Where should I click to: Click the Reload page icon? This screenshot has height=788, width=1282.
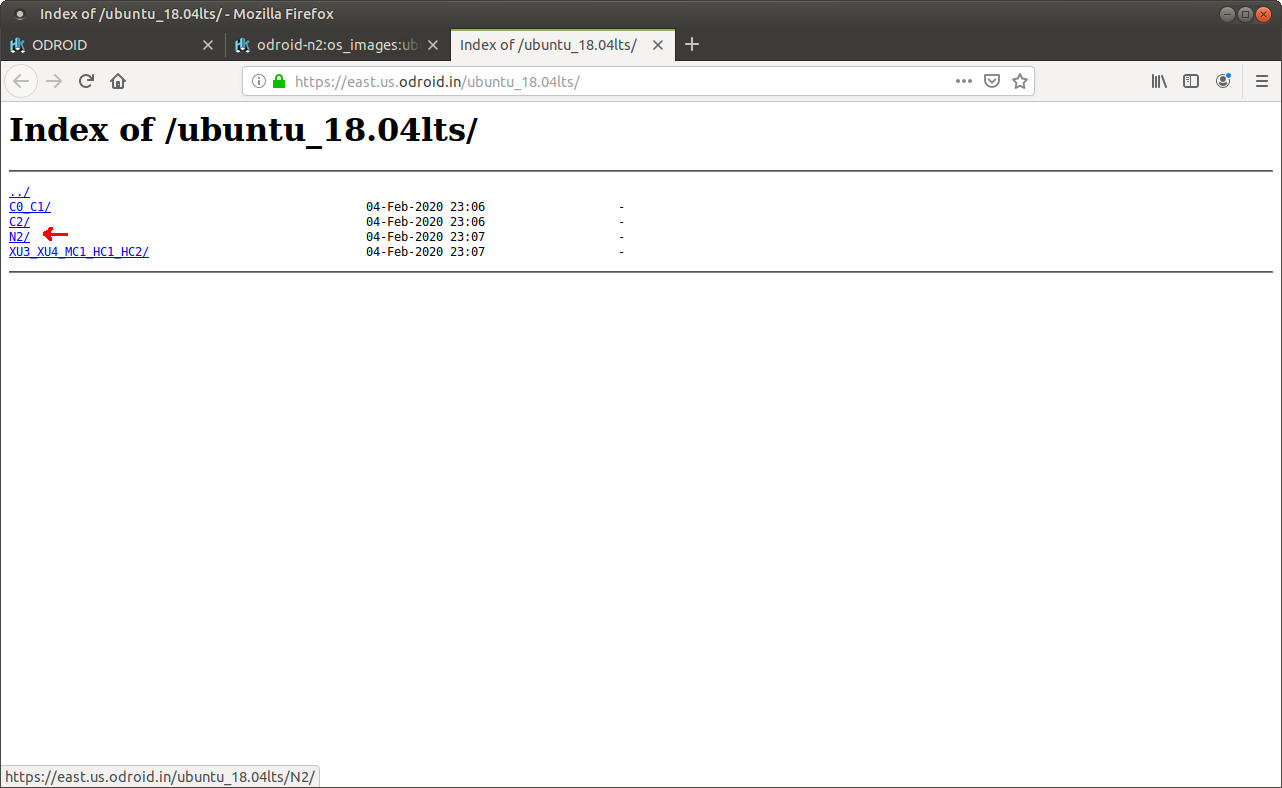point(86,82)
